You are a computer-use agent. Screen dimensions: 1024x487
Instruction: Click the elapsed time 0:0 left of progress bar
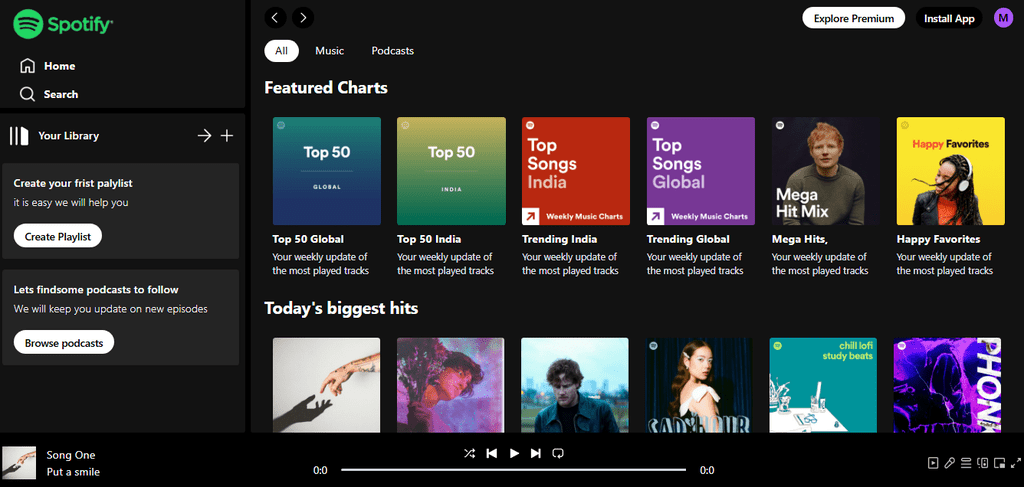point(321,470)
